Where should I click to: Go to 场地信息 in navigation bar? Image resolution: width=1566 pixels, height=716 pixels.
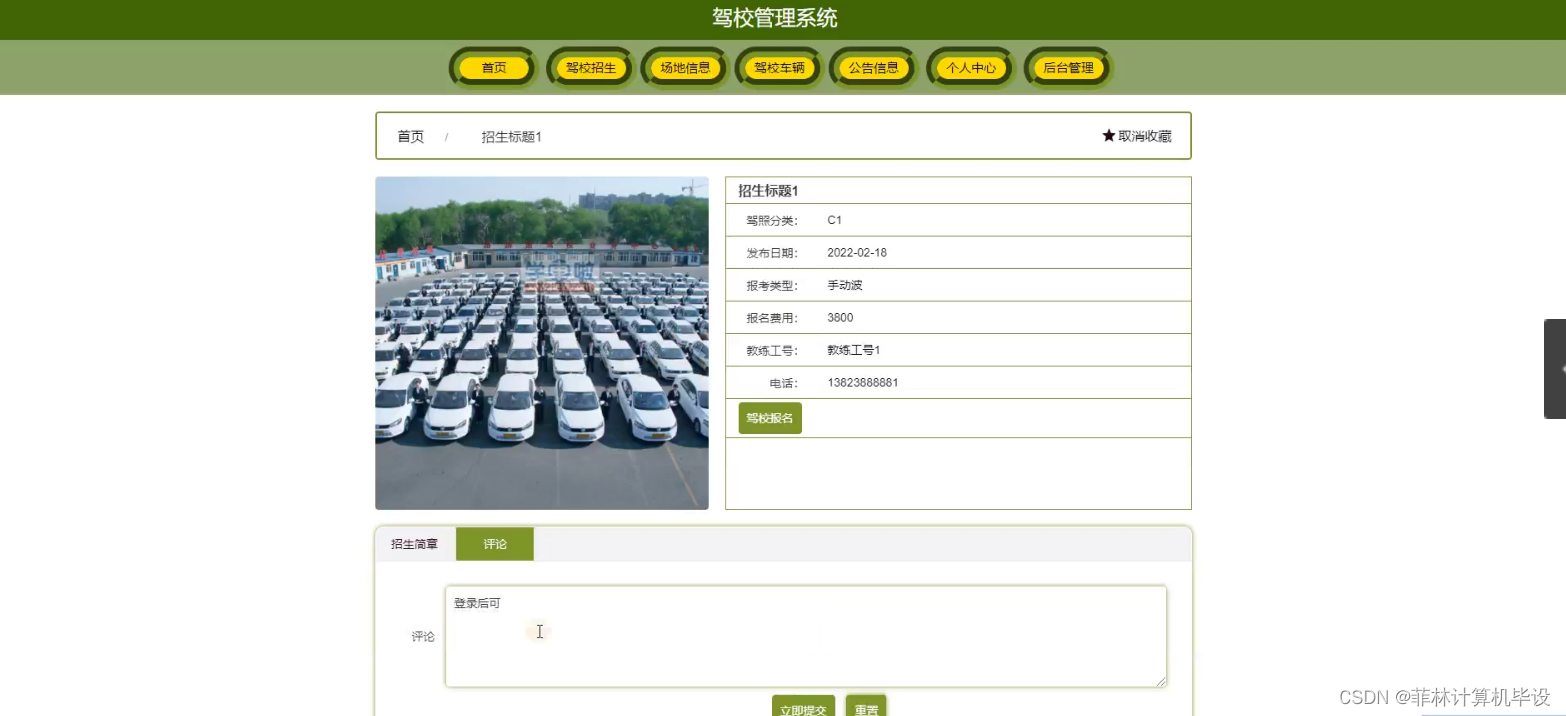click(x=685, y=68)
